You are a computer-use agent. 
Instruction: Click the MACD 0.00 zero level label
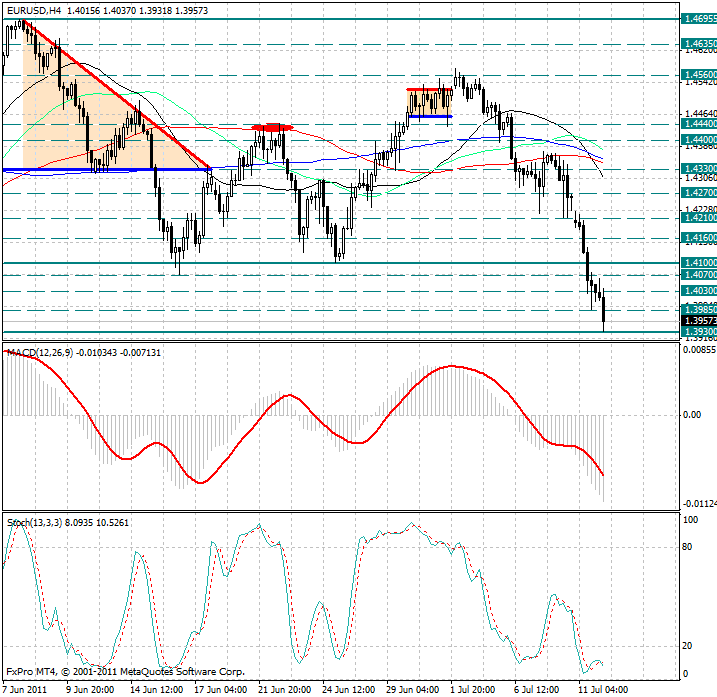click(x=691, y=414)
